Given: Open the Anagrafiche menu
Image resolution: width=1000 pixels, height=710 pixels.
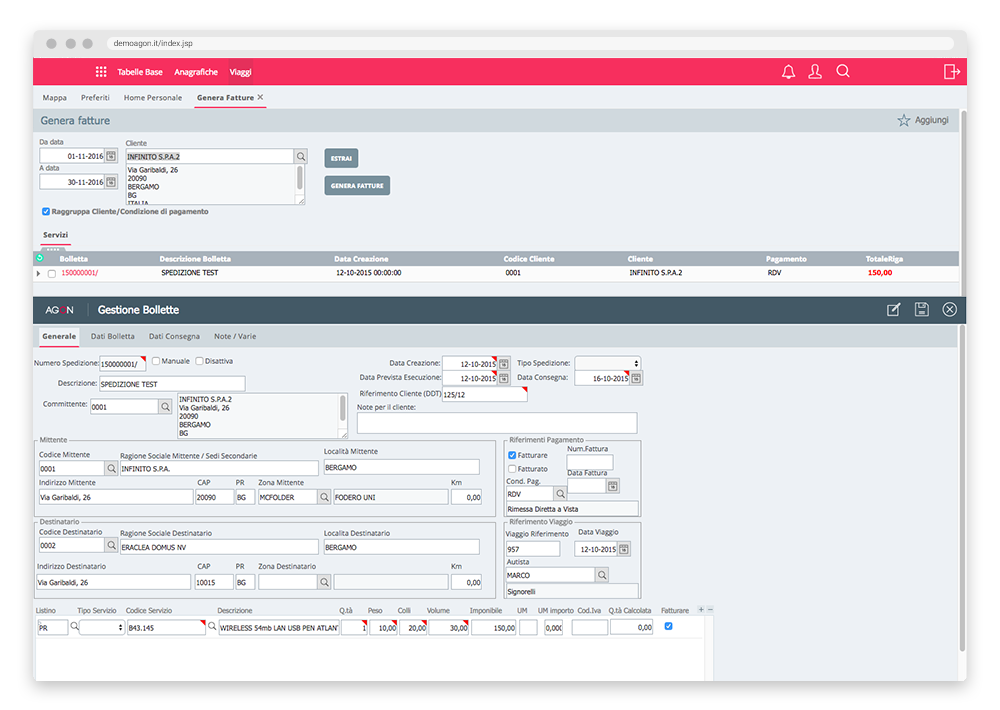Looking at the screenshot, I should tap(196, 72).
